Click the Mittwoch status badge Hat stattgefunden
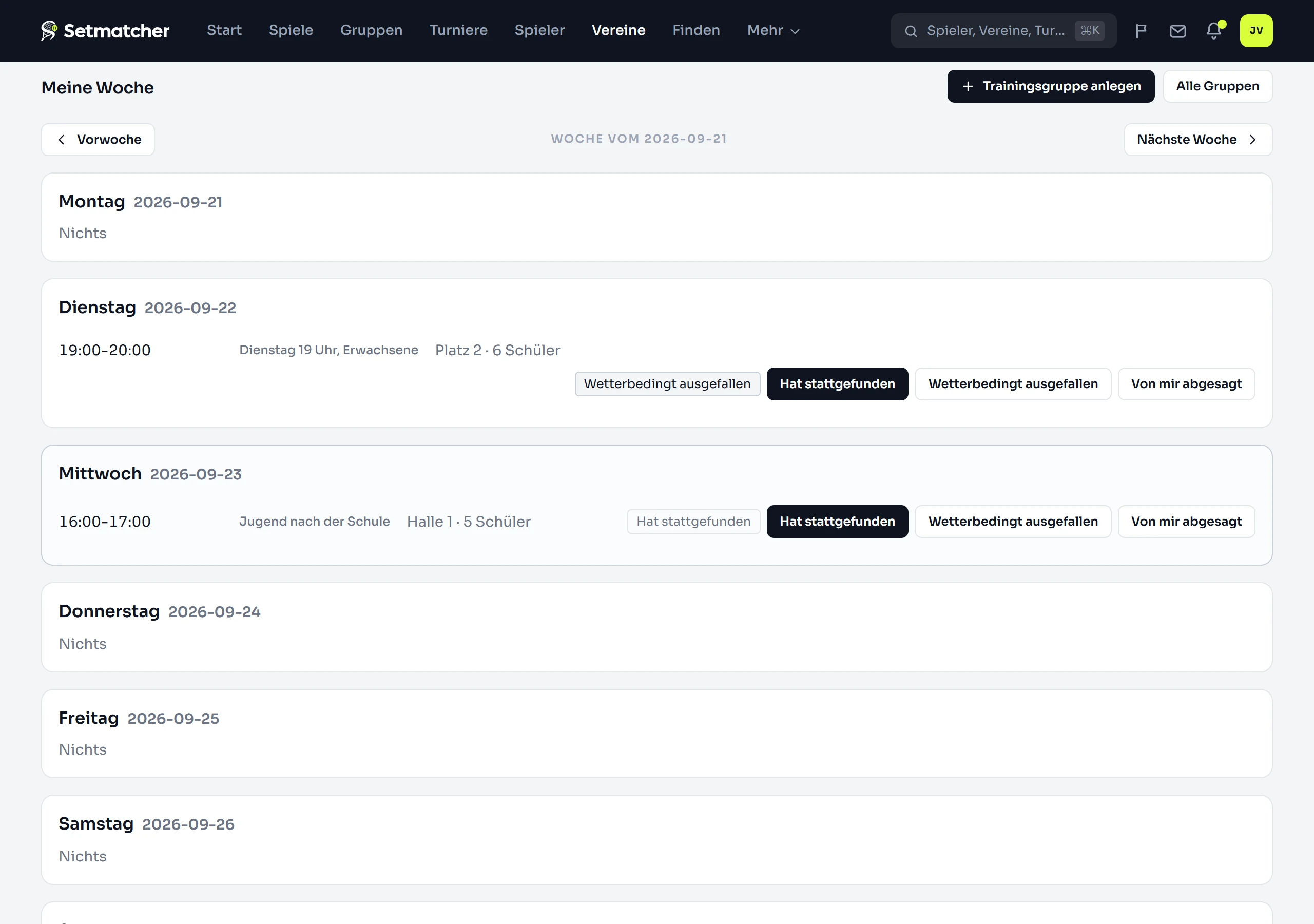The image size is (1314, 924). tap(693, 522)
